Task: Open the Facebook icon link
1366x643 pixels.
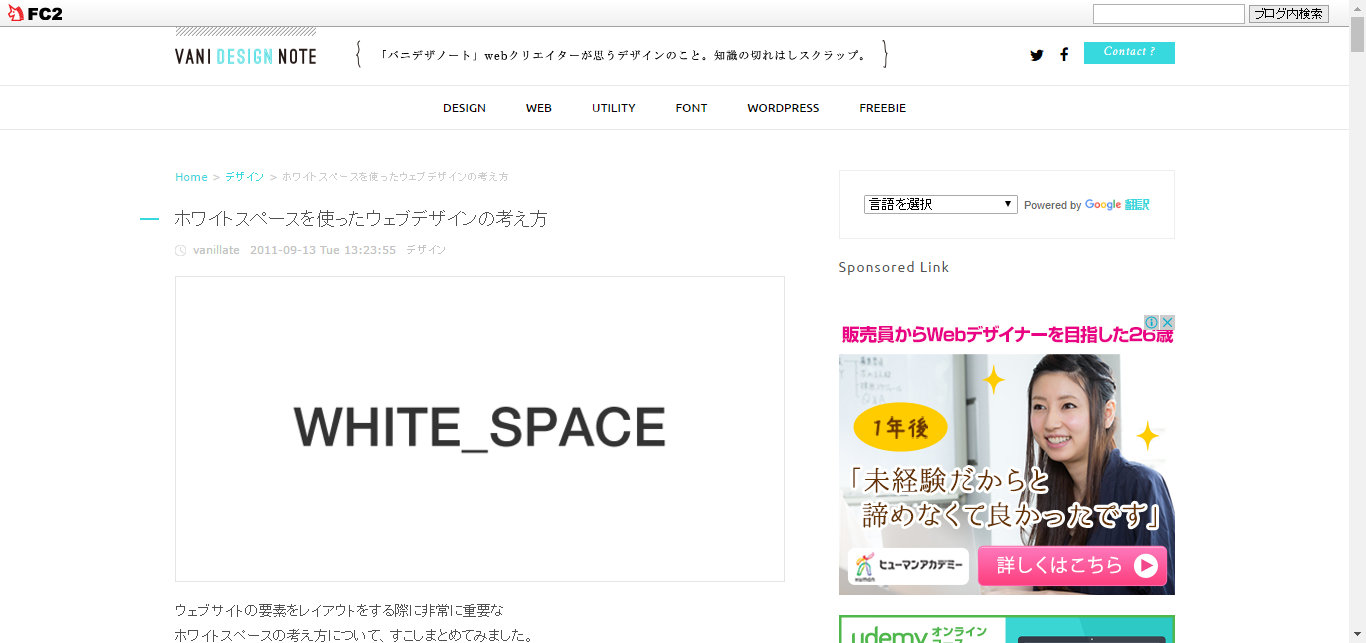Action: 1064,55
